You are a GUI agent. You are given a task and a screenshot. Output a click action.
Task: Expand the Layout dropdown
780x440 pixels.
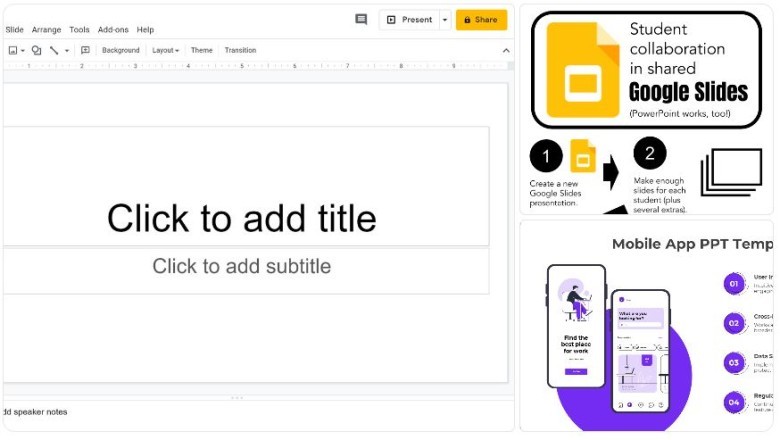coord(165,50)
